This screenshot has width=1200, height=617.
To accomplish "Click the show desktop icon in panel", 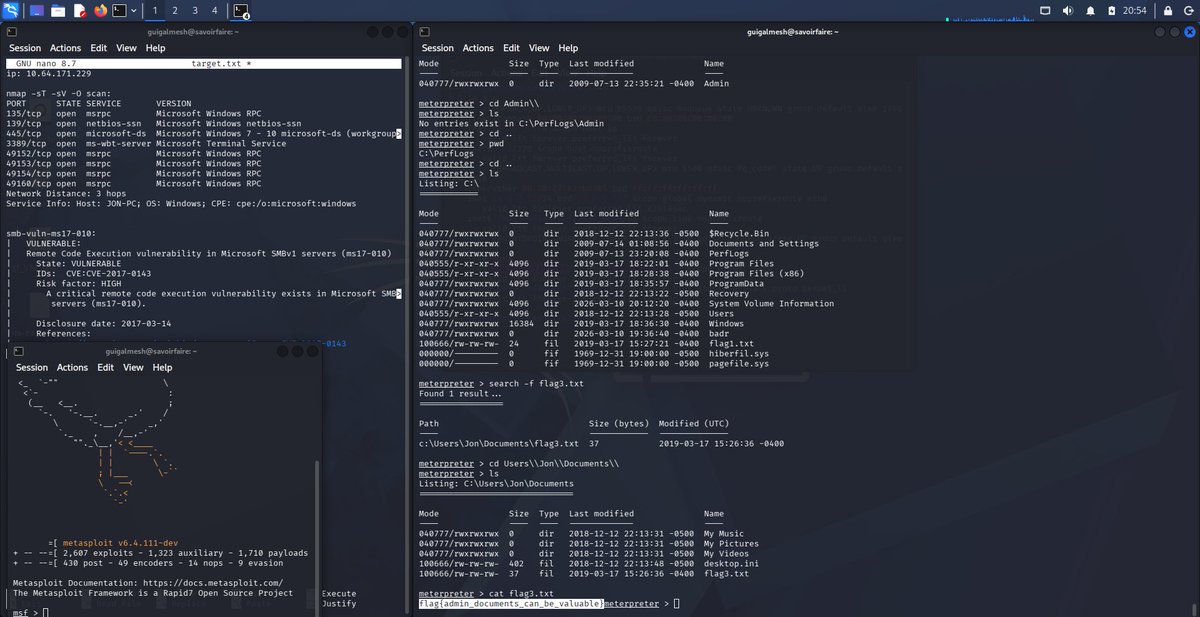I will tap(37, 10).
